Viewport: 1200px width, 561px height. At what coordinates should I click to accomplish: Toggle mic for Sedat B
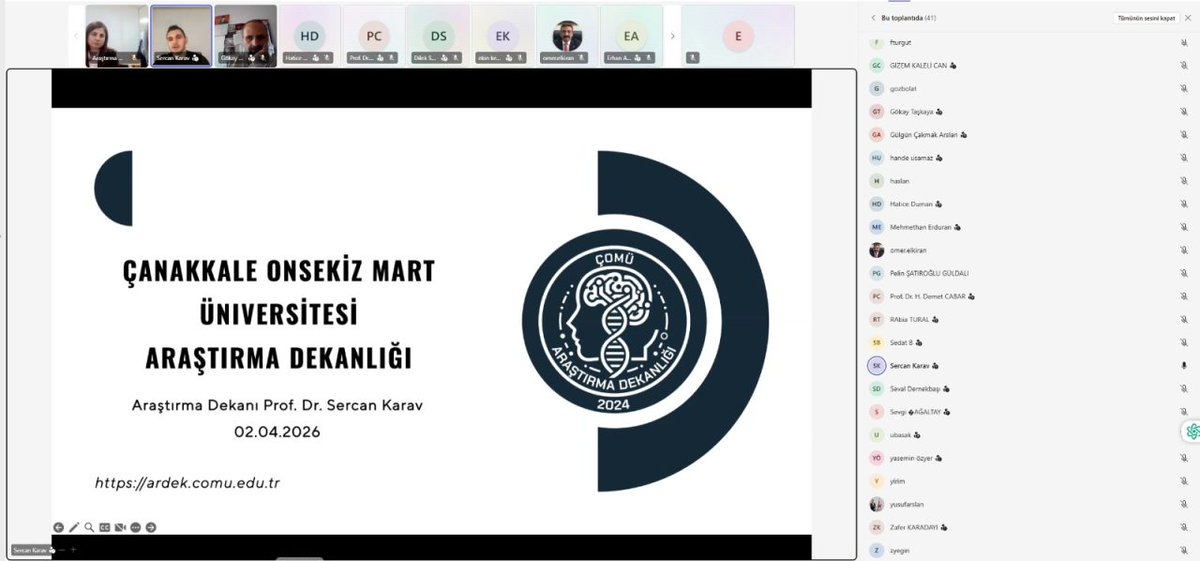click(1183, 343)
